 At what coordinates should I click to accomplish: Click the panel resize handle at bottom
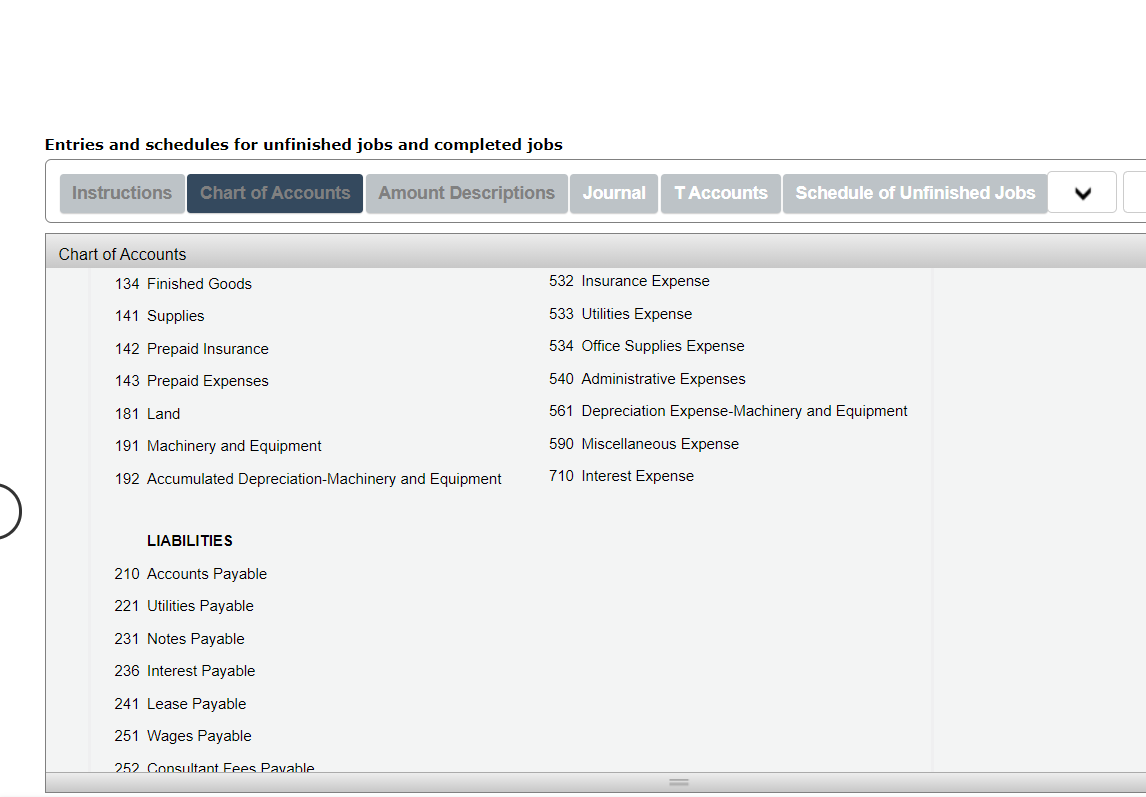[x=679, y=782]
